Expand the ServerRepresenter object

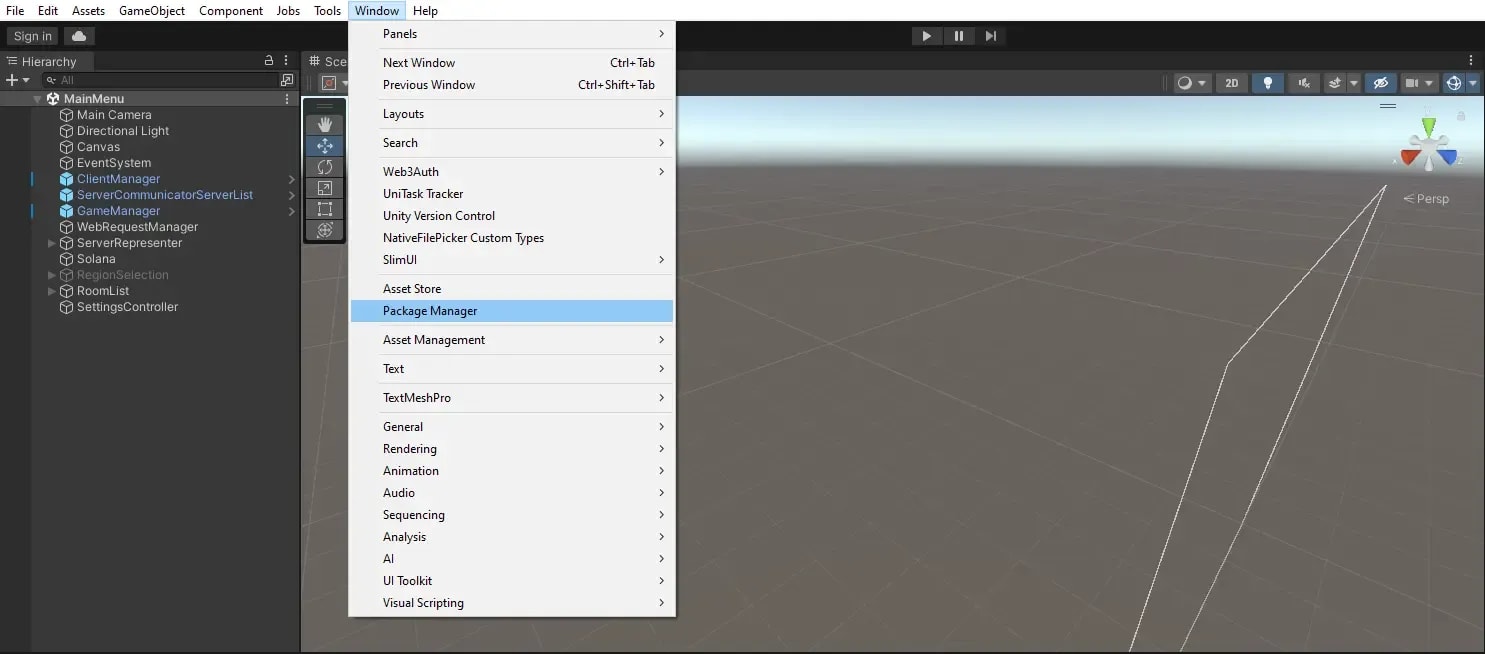coord(52,243)
